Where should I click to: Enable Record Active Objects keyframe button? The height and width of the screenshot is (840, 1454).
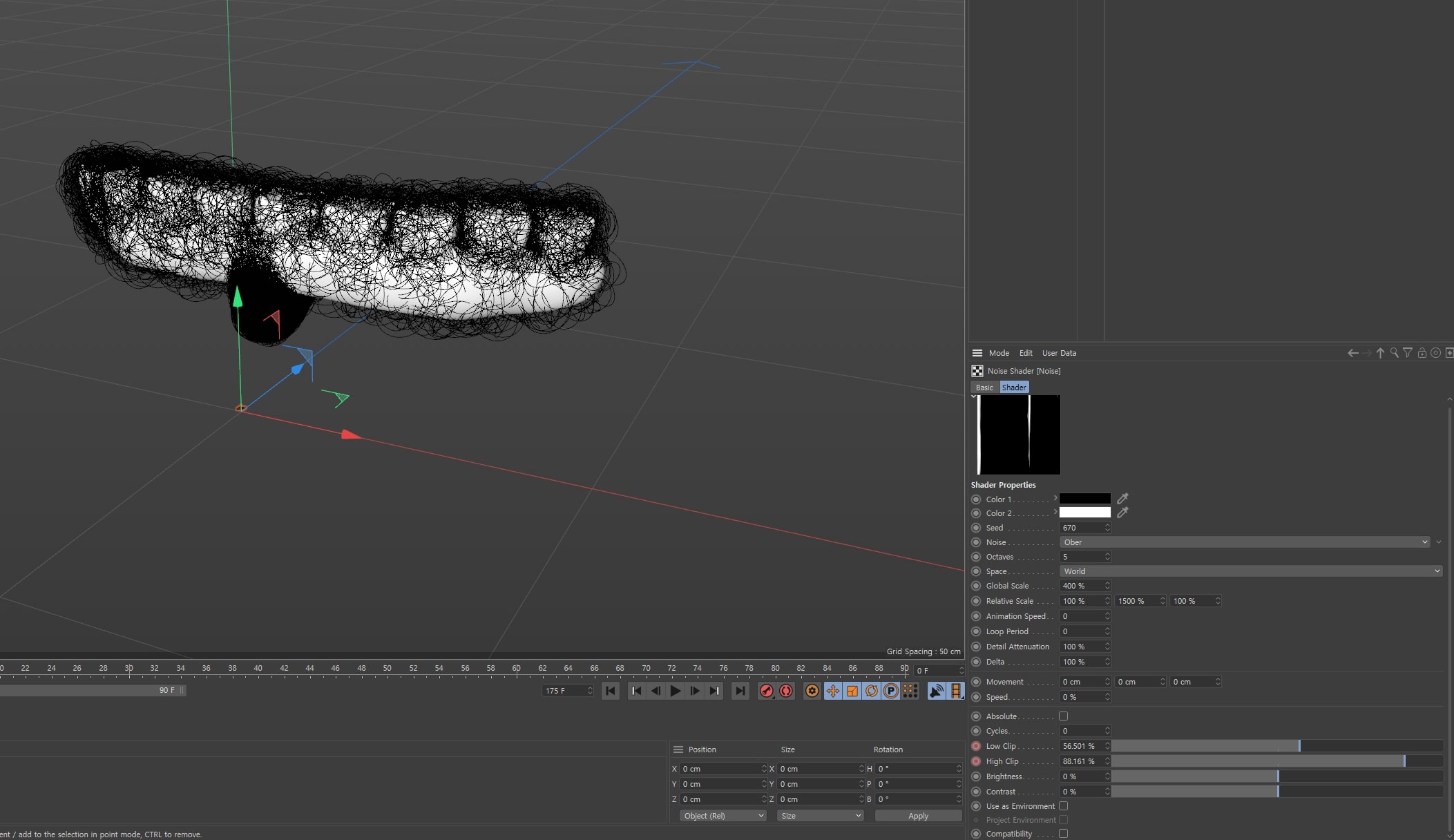click(x=766, y=691)
